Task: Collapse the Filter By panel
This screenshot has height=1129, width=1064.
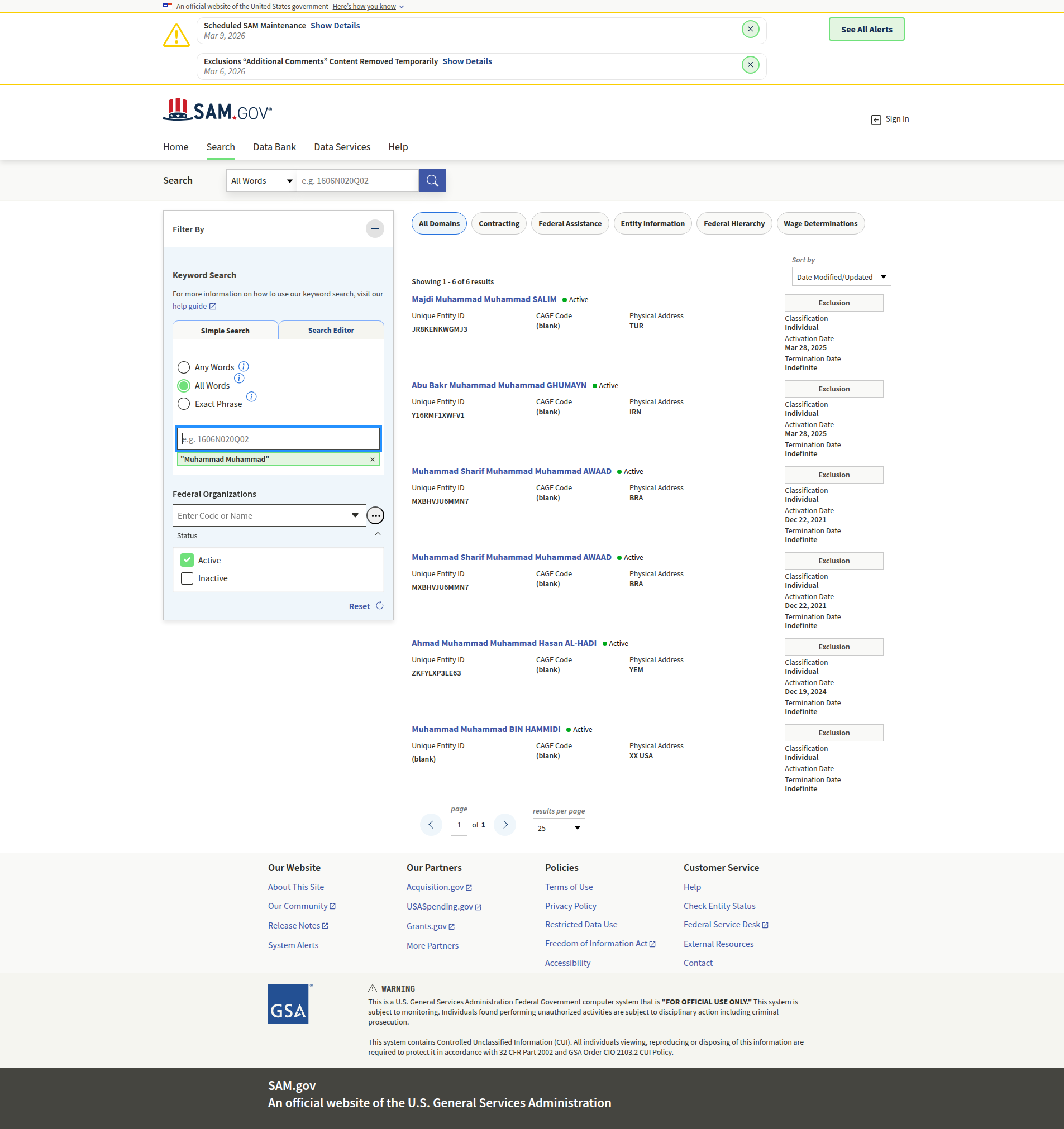Action: [374, 229]
